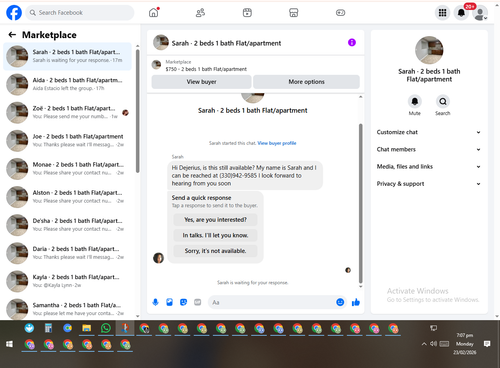The image size is (500, 368).
Task: Click the View buyer button
Action: 201,82
